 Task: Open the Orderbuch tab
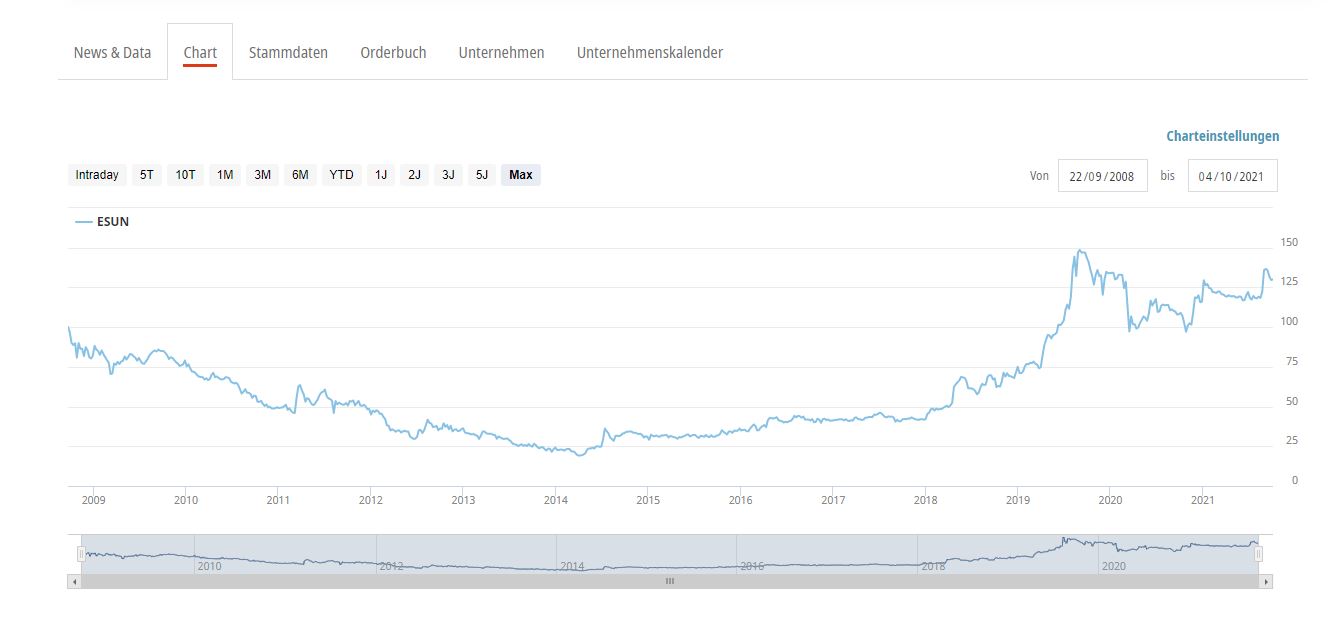pyautogui.click(x=393, y=53)
